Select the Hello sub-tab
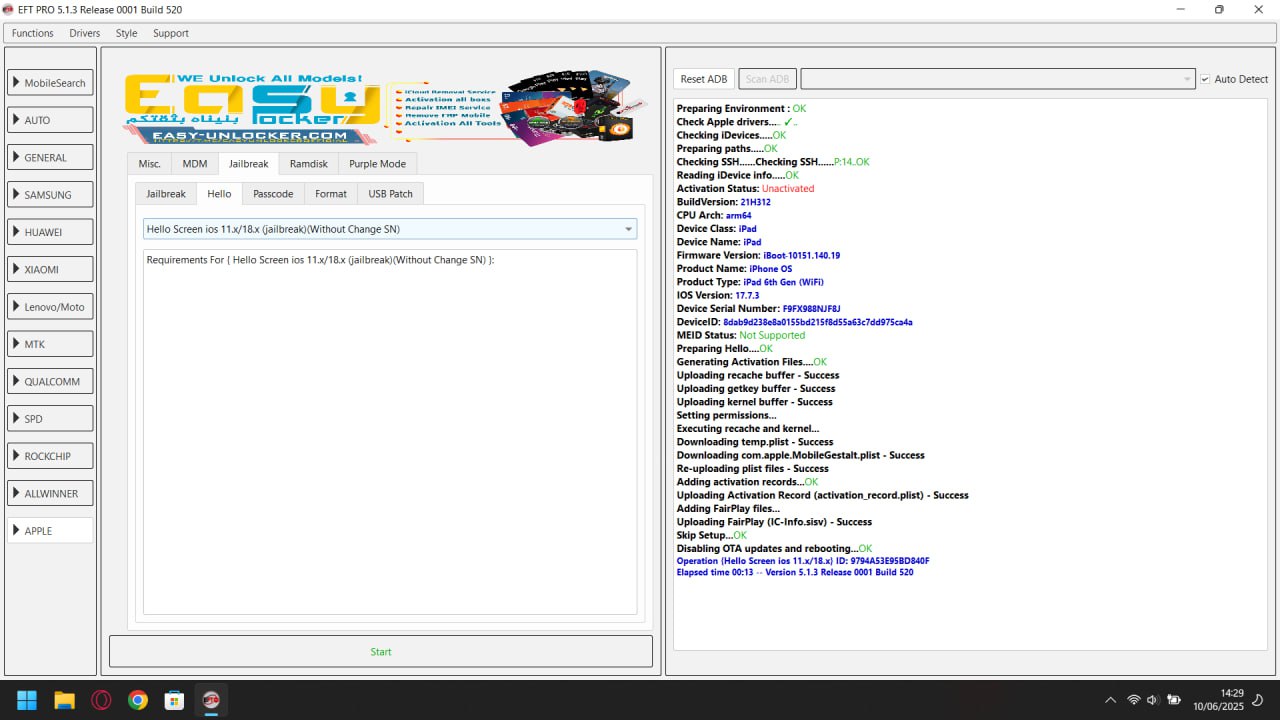The width and height of the screenshot is (1280, 720). point(219,193)
